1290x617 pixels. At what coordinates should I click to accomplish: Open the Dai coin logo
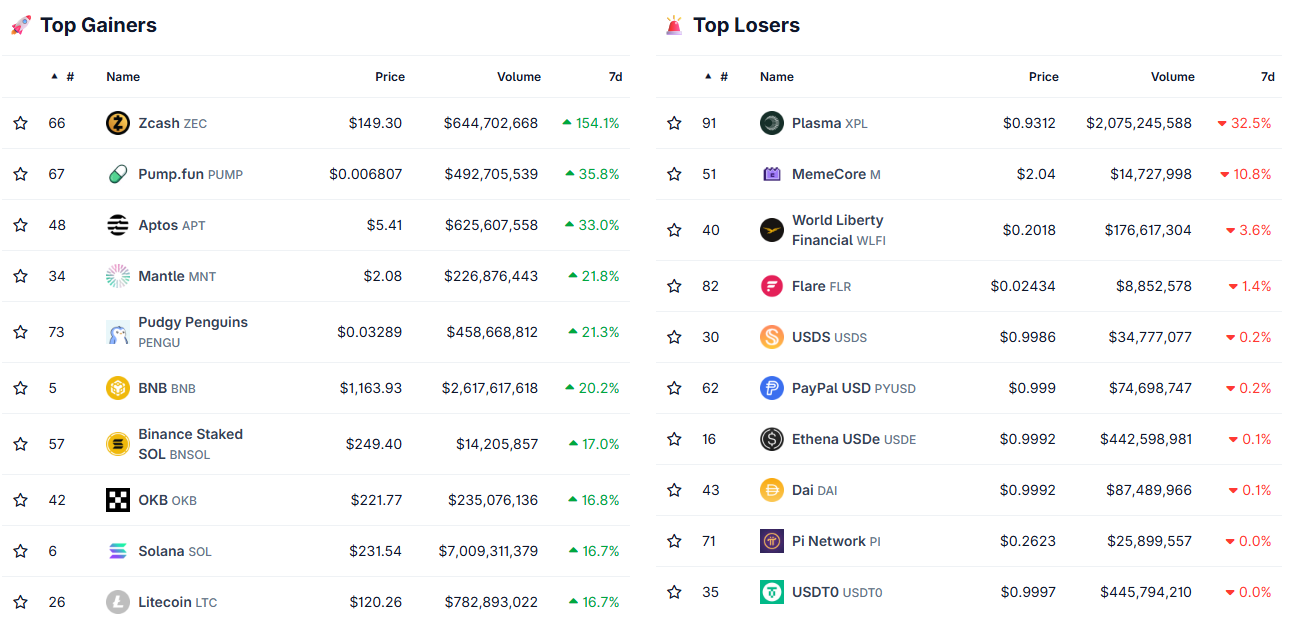(770, 489)
